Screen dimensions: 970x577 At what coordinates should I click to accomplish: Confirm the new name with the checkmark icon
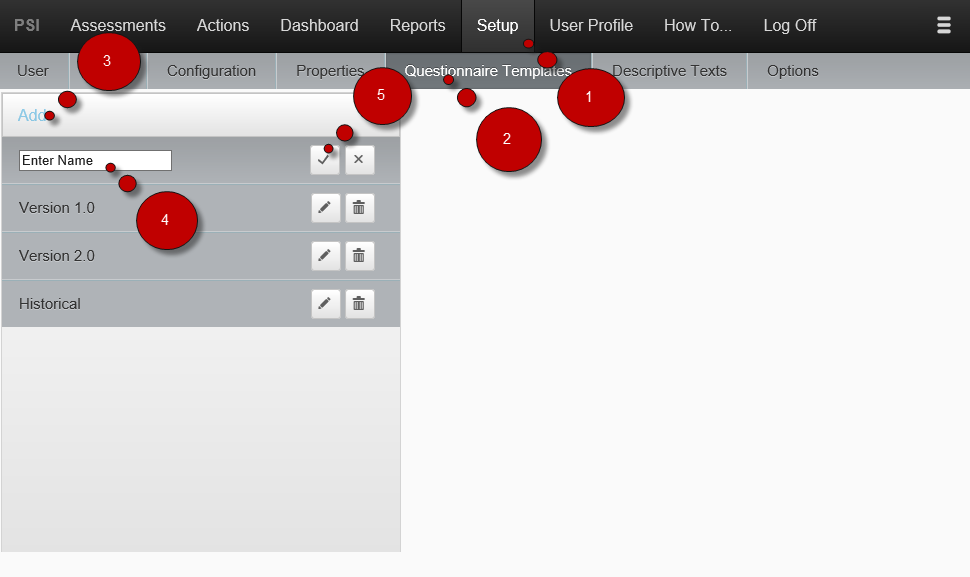325,160
